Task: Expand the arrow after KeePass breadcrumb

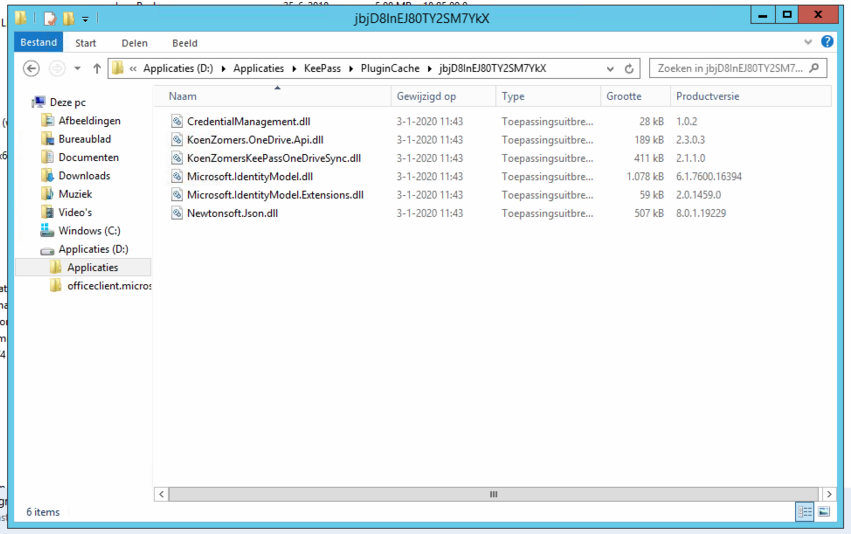Action: click(351, 69)
